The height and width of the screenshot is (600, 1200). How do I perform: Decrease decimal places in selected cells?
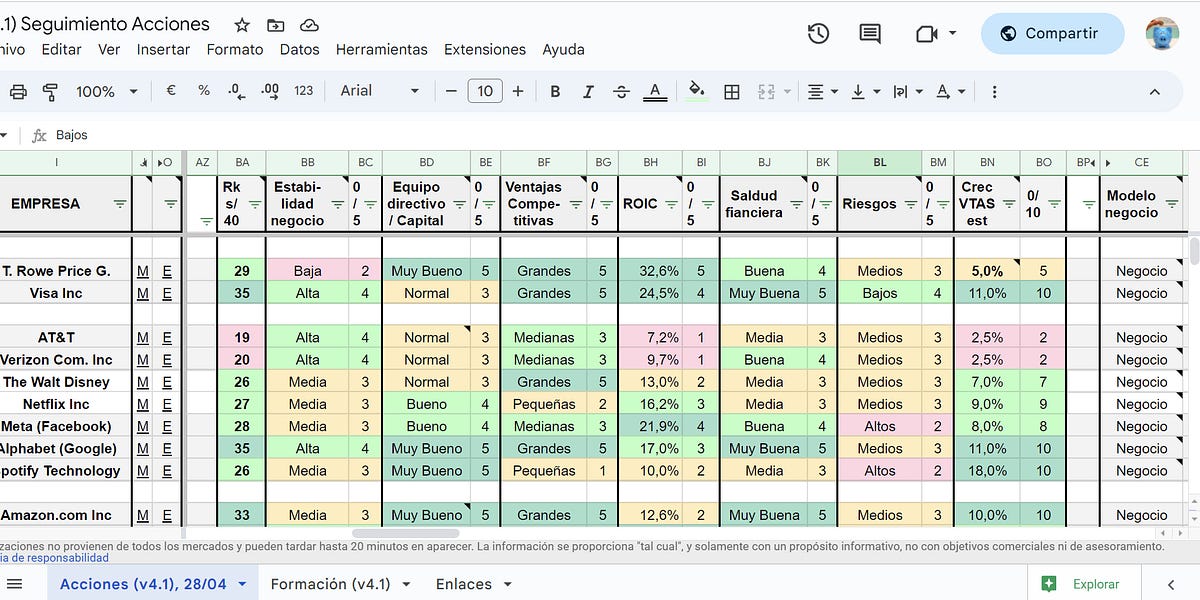click(234, 90)
